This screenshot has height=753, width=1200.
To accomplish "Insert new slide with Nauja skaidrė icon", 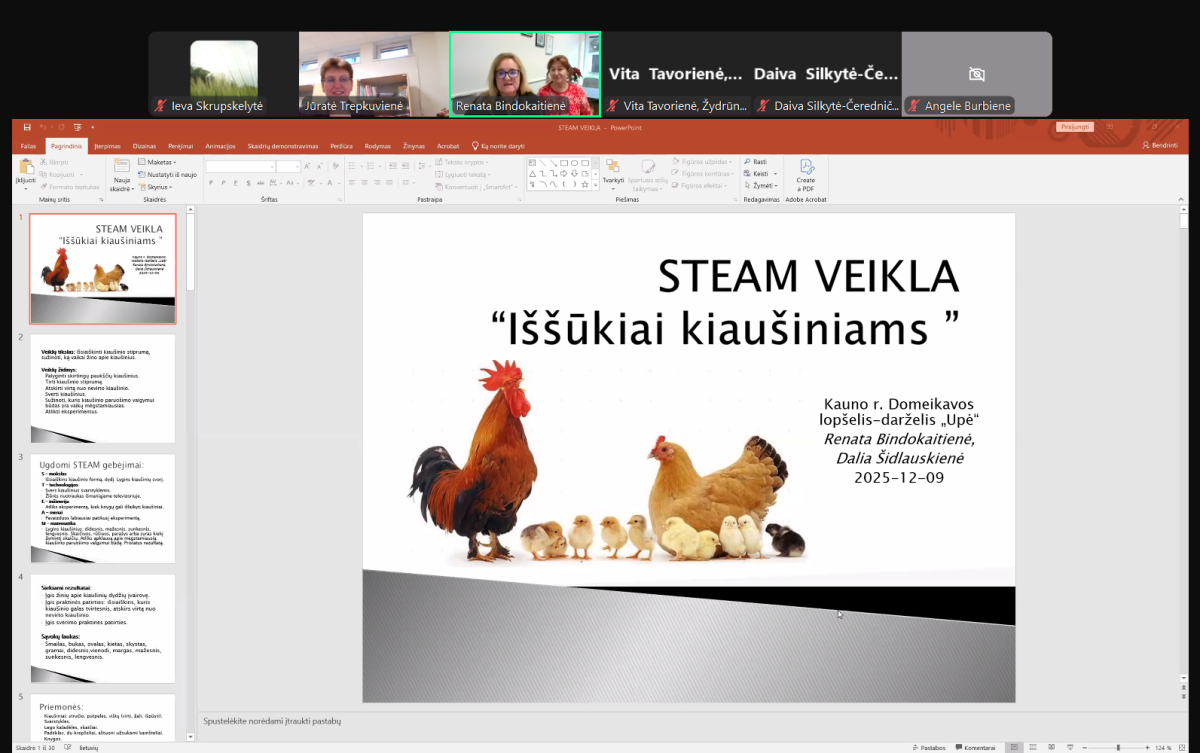I will [x=121, y=171].
